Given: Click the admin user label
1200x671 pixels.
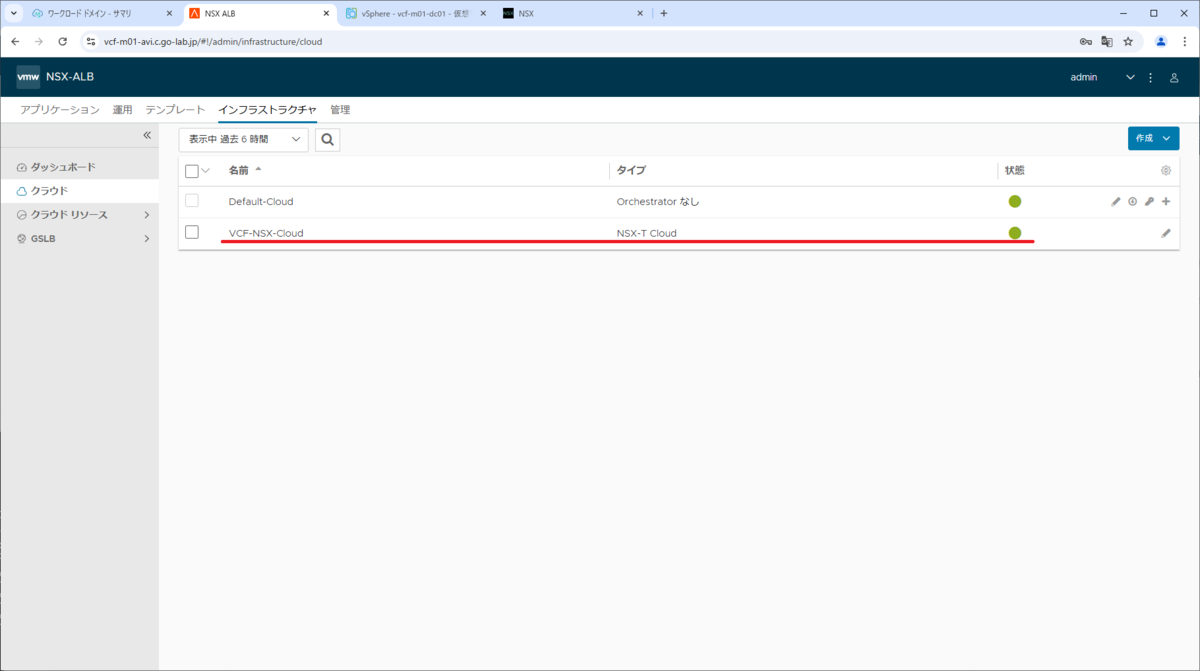Looking at the screenshot, I should [x=1084, y=77].
